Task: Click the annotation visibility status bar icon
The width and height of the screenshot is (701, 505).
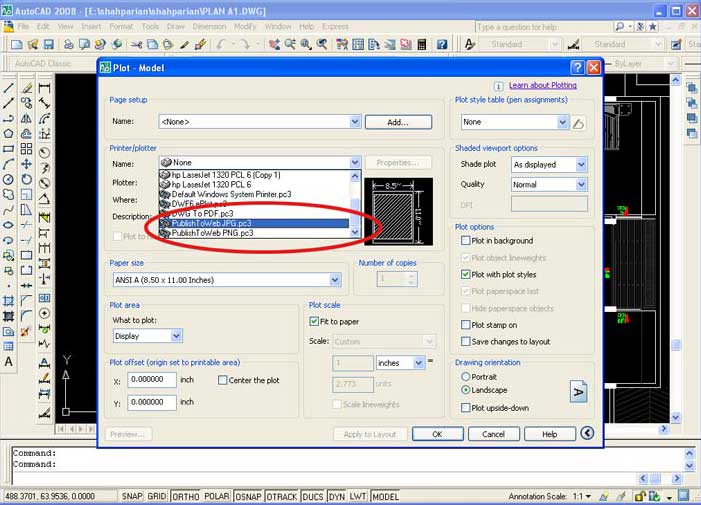Action: click(604, 496)
